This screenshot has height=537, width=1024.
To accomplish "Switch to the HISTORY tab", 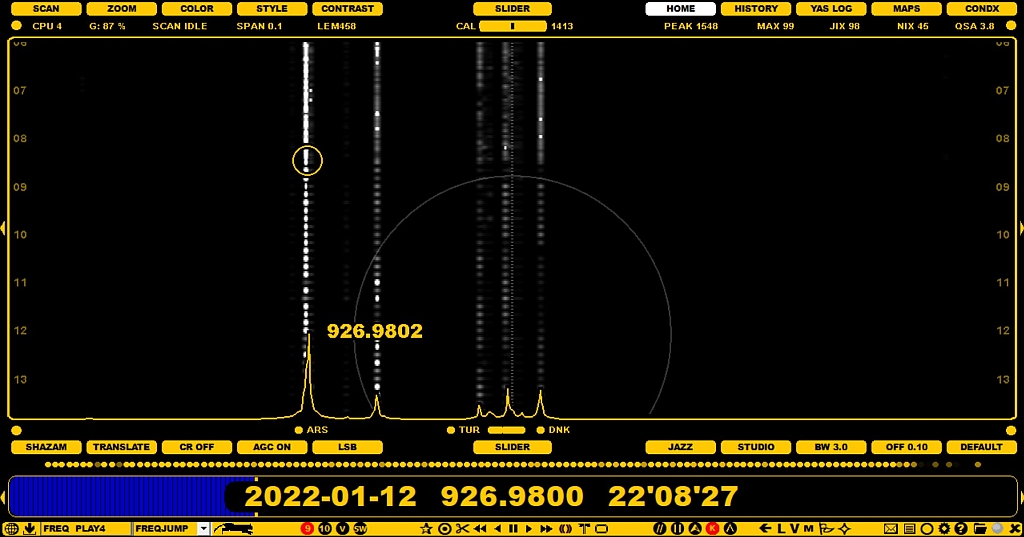I will [x=756, y=9].
